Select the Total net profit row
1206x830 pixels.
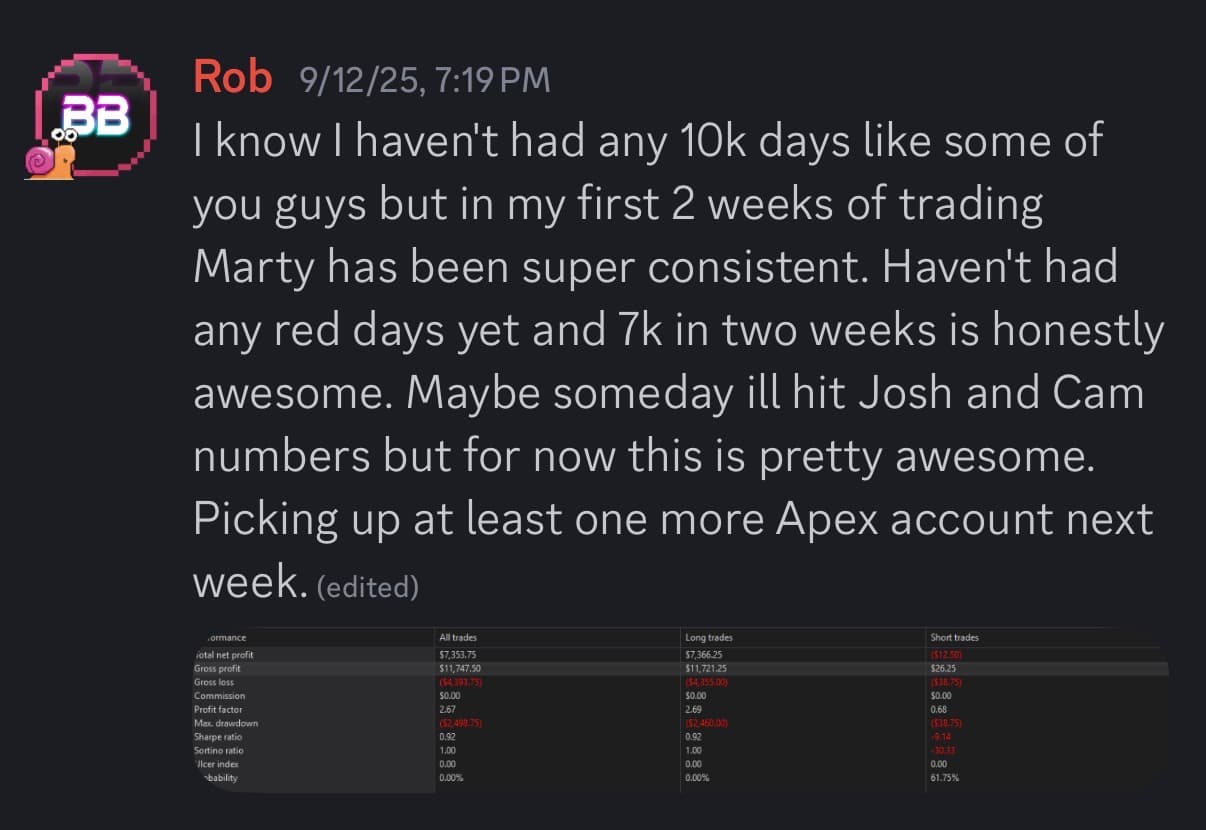point(225,654)
